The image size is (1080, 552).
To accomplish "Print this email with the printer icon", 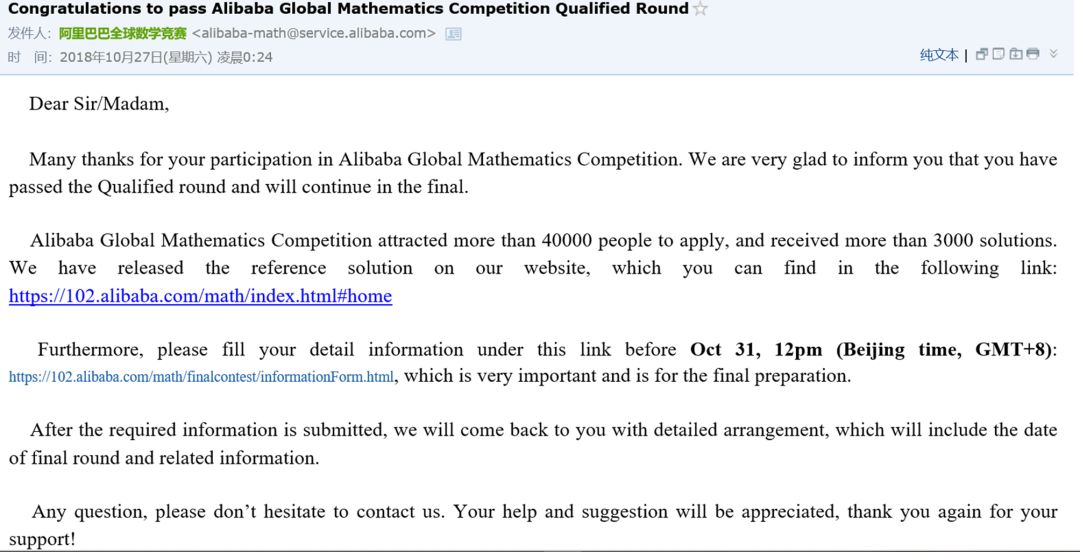I will [x=1033, y=54].
